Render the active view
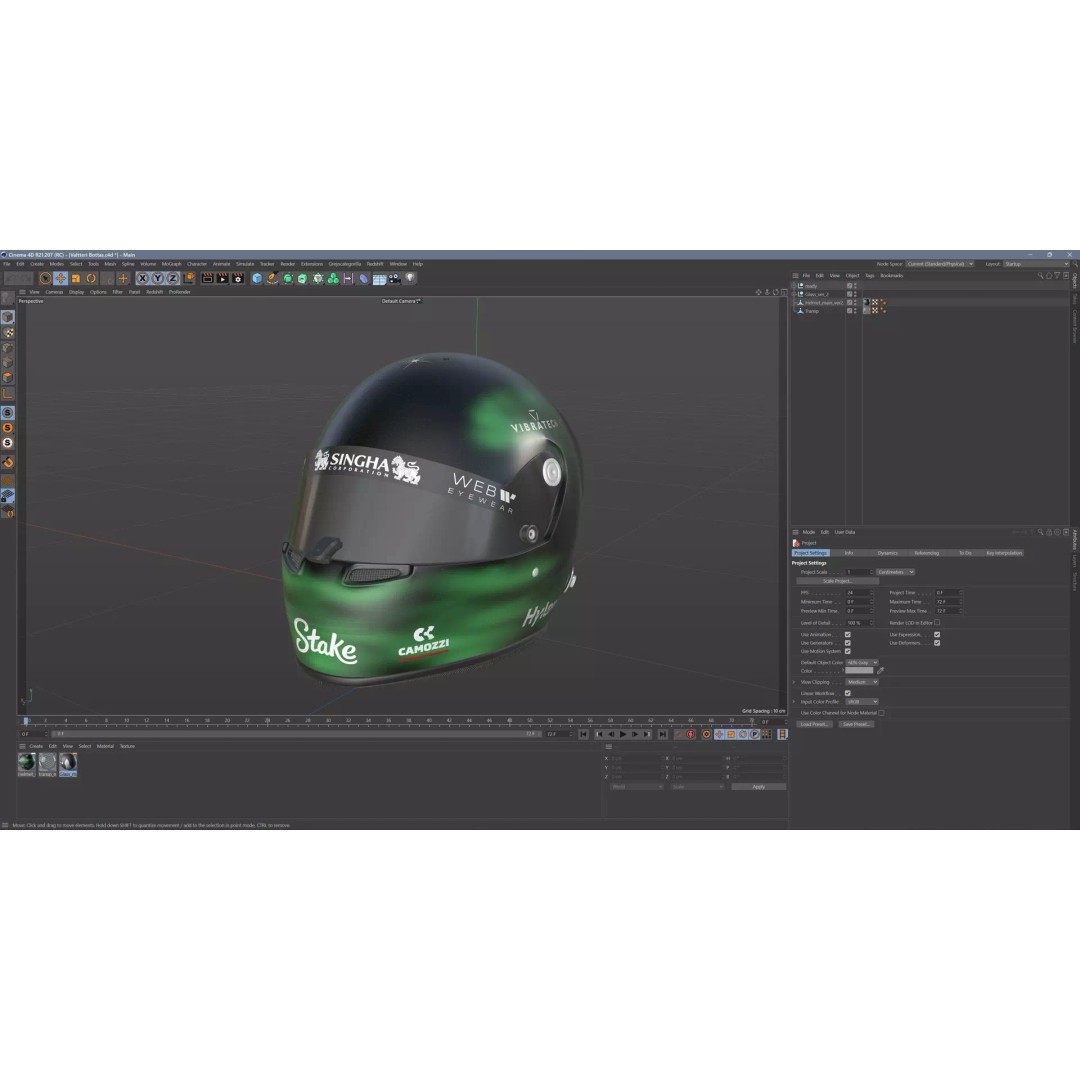 click(x=207, y=278)
